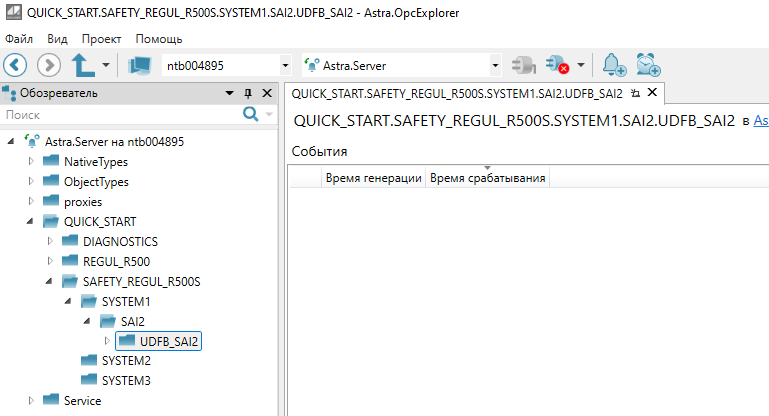Open the Проект menu
The width and height of the screenshot is (769, 416).
click(x=101, y=39)
